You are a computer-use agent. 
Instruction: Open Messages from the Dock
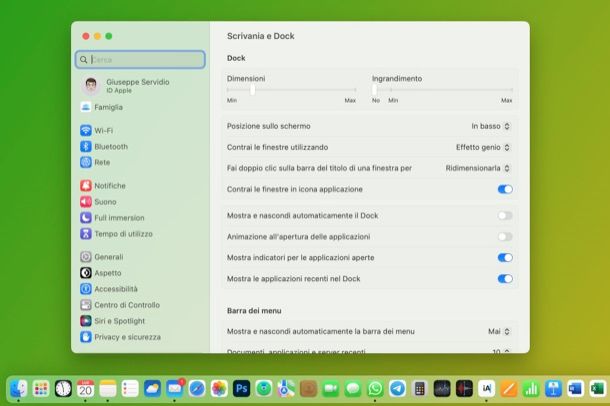[353, 388]
